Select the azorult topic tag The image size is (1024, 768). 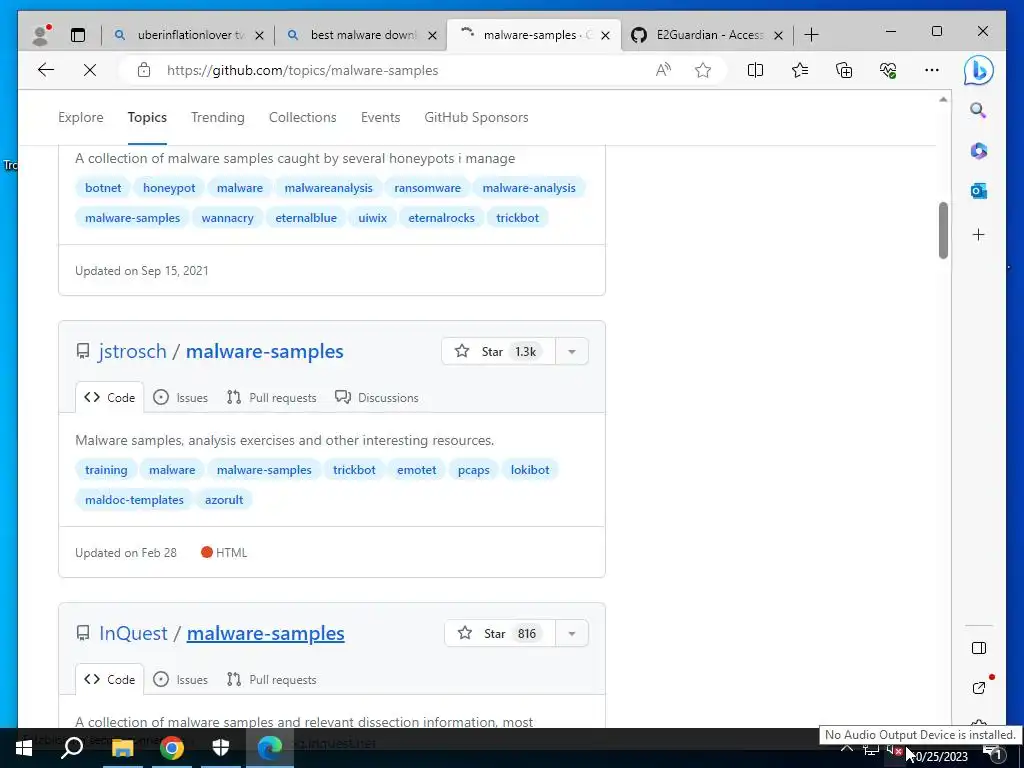pos(224,500)
